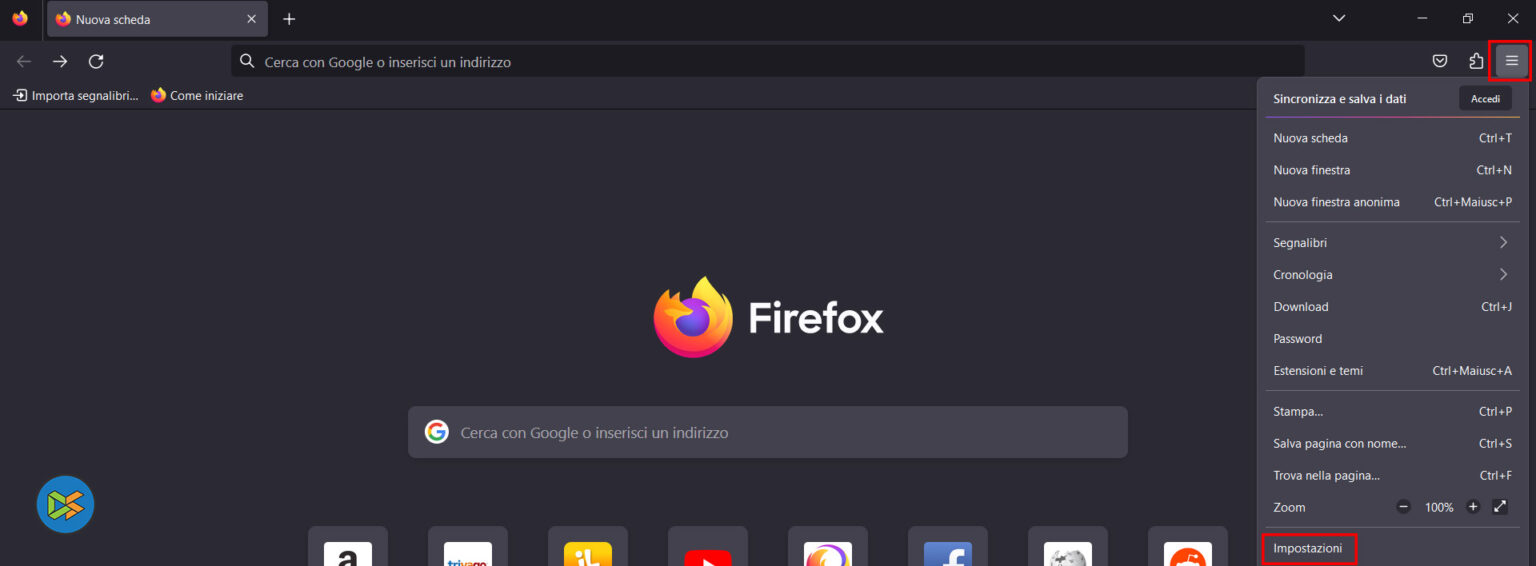Open Download from the menu
The image size is (1536, 566).
1392,307
